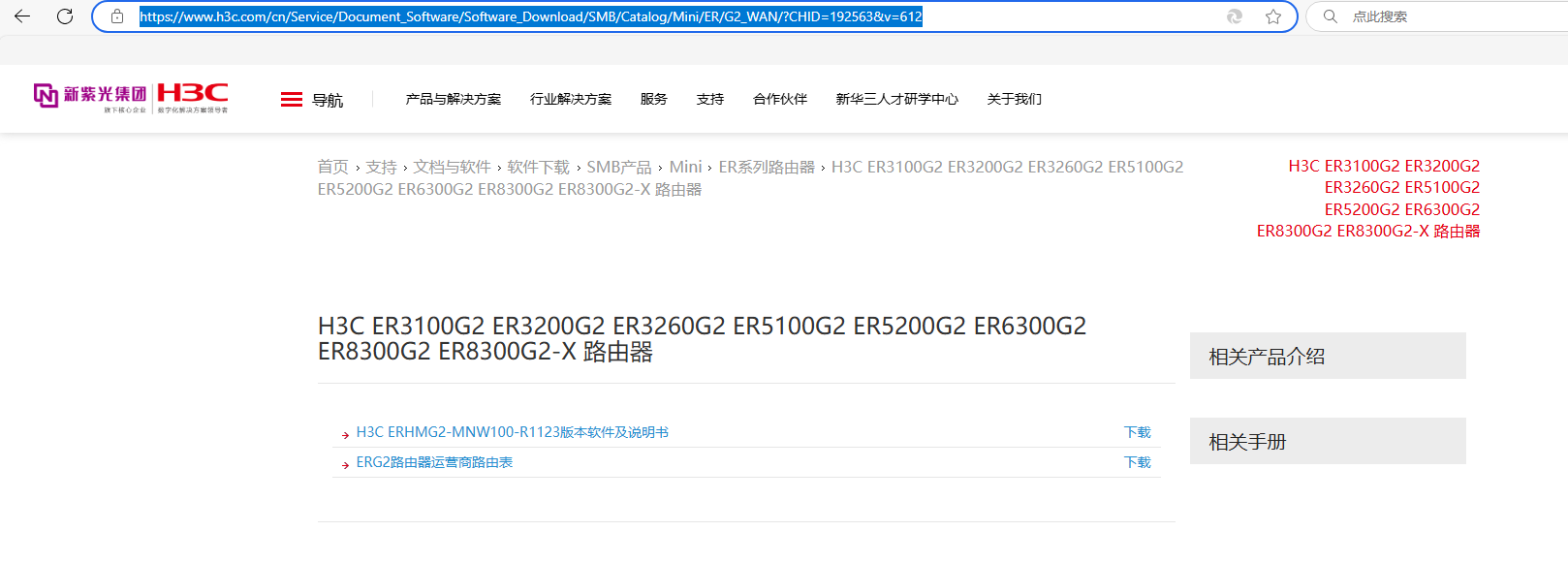1568x563 pixels.
Task: Open 产品与解决方案 menu
Action: tap(454, 99)
